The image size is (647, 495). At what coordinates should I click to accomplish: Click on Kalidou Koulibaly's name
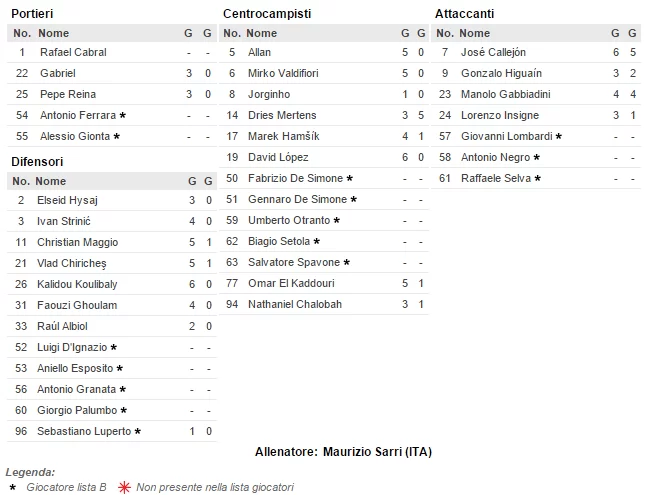pyautogui.click(x=77, y=284)
